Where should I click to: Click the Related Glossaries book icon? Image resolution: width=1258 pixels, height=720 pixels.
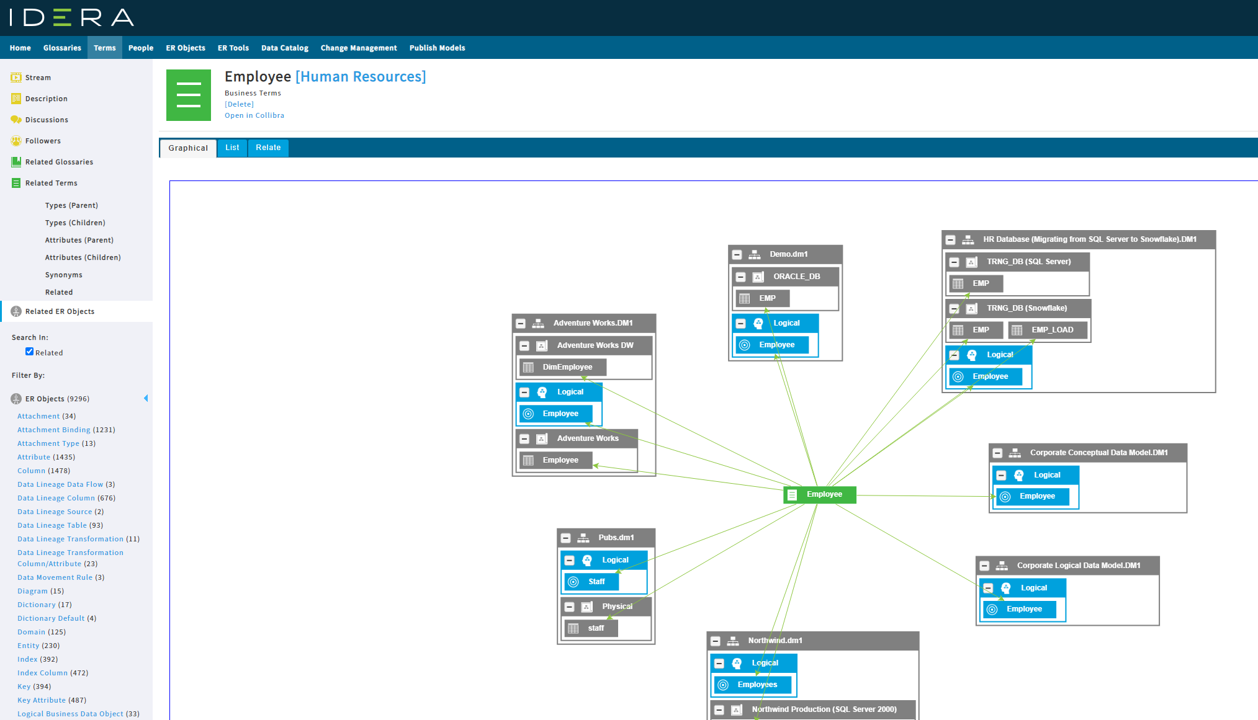coord(16,162)
